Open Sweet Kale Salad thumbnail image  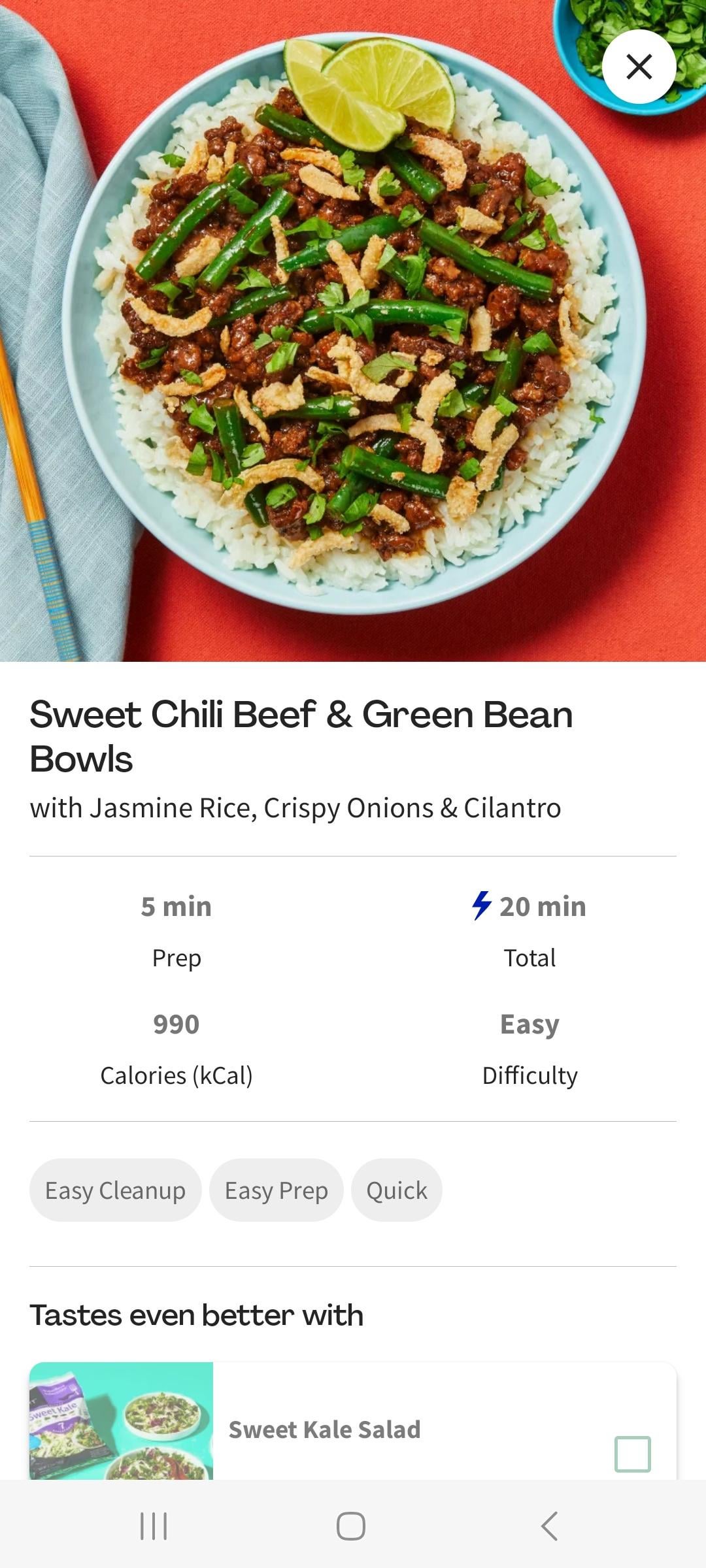click(122, 1420)
